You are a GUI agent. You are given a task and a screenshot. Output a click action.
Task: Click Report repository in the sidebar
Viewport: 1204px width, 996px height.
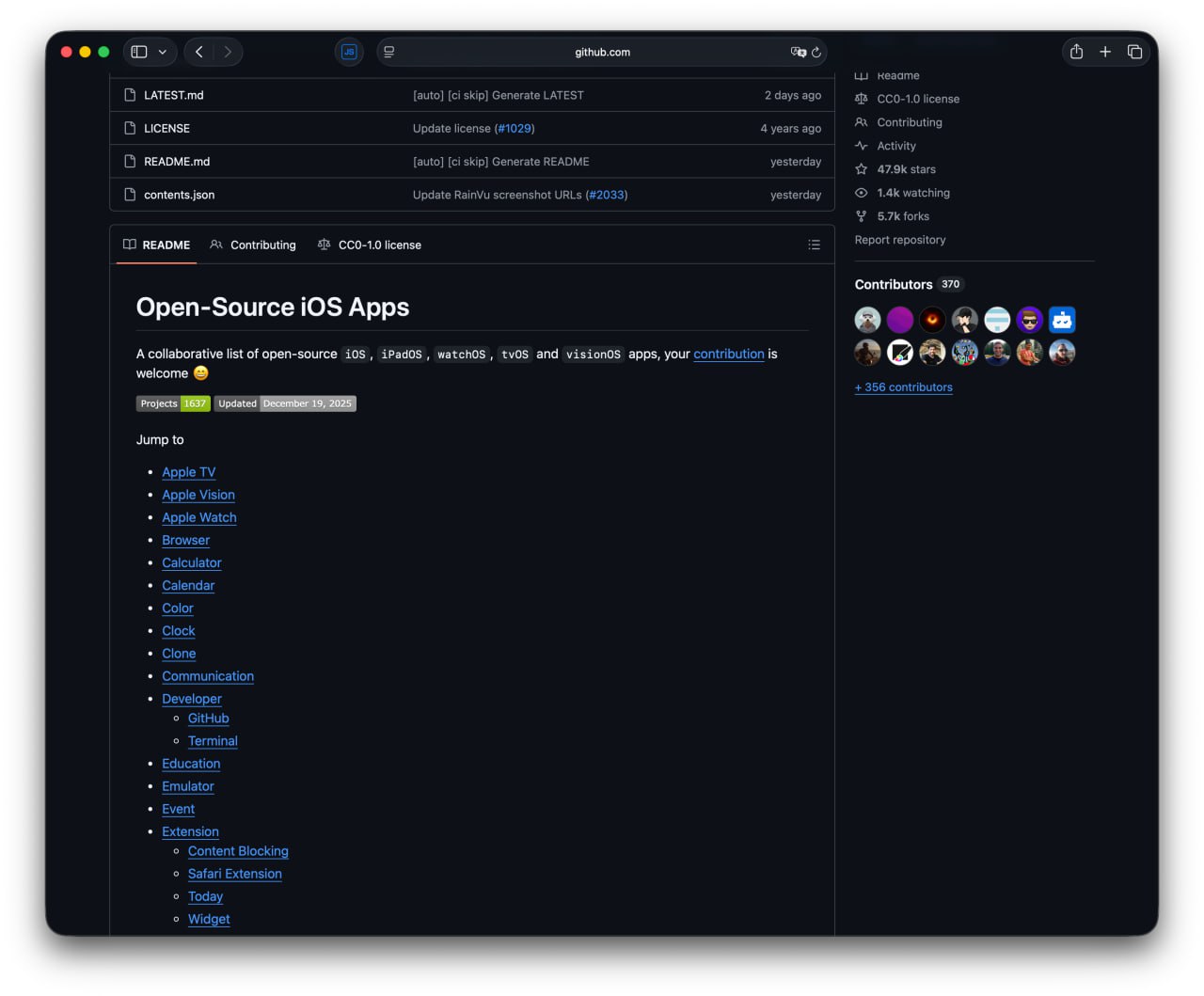[899, 240]
